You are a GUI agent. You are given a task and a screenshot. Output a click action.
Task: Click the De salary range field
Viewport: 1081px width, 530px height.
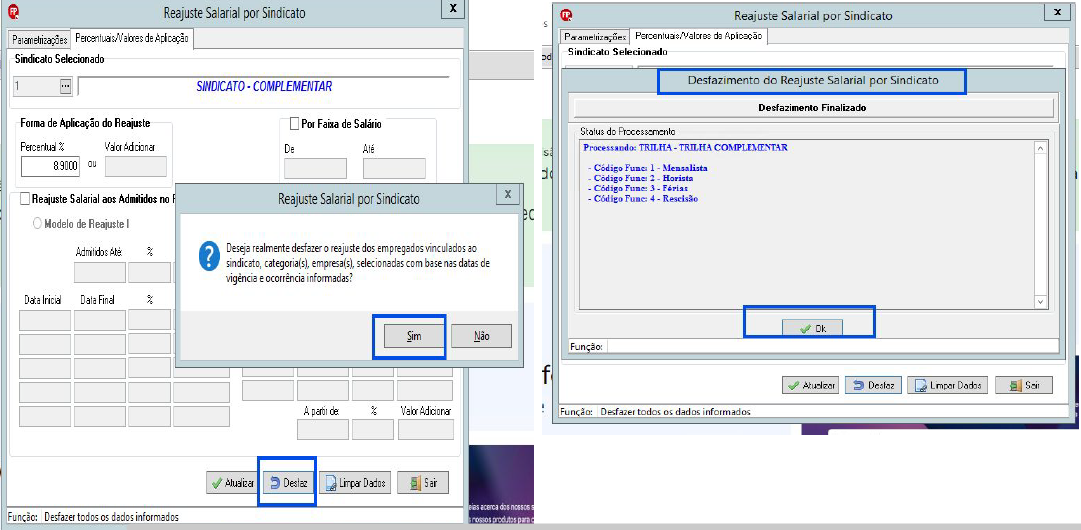click(x=315, y=169)
